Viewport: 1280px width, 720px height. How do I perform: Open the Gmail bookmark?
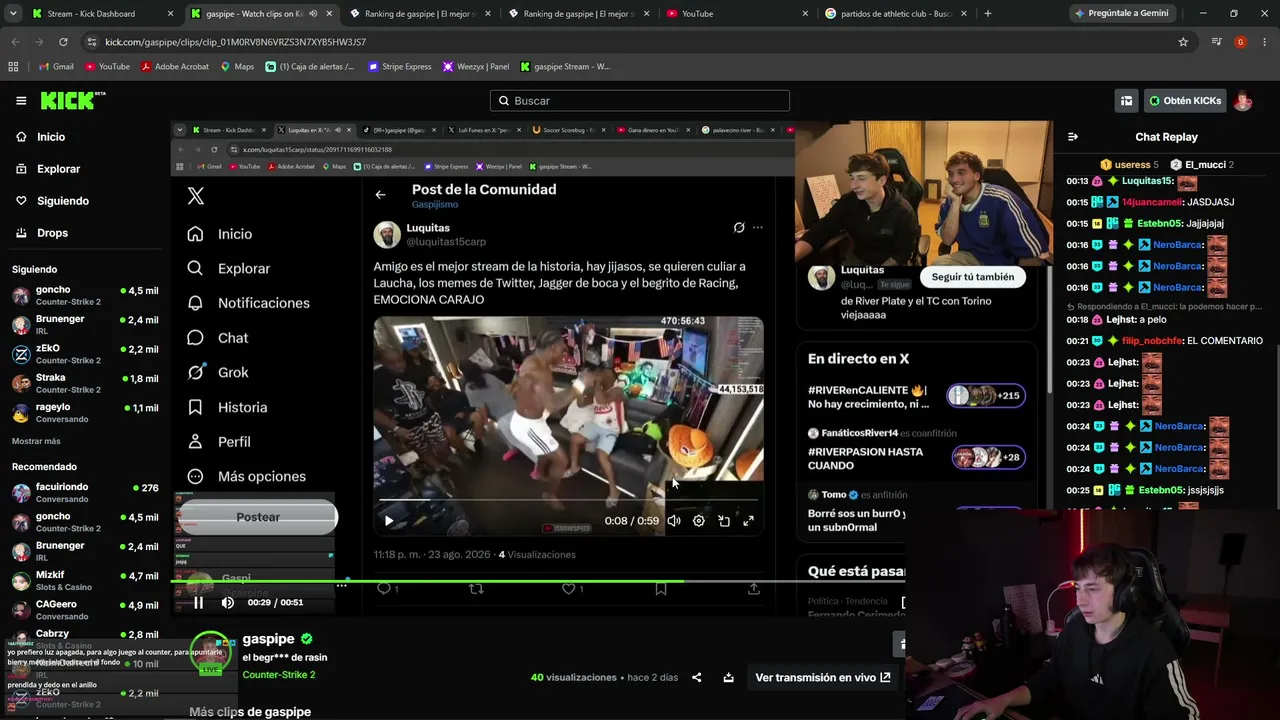click(56, 67)
